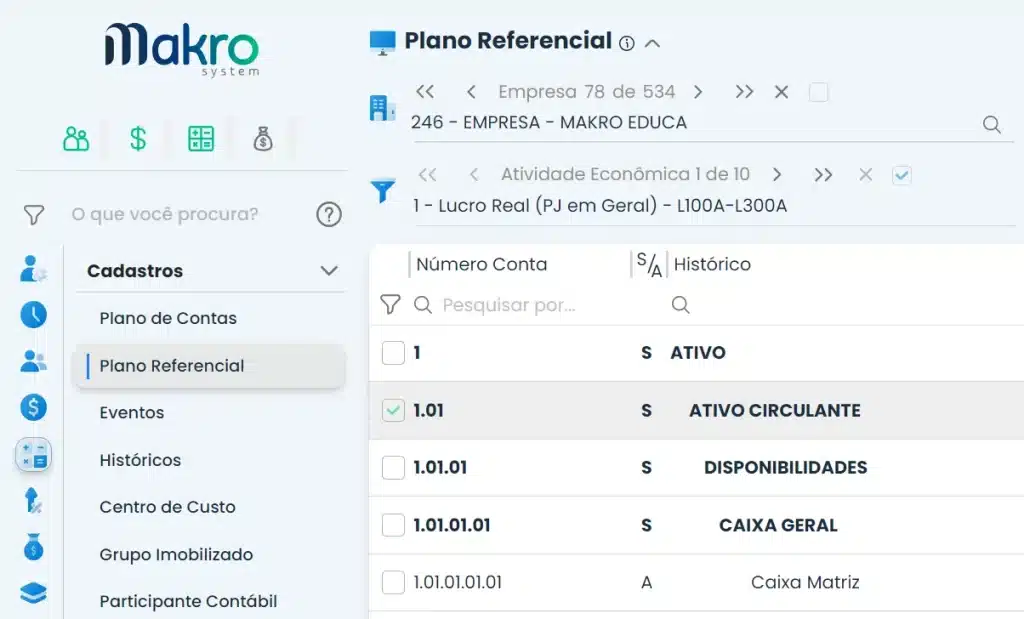1024x619 pixels.
Task: Open the people module icon in top toolbar
Action: tap(76, 138)
